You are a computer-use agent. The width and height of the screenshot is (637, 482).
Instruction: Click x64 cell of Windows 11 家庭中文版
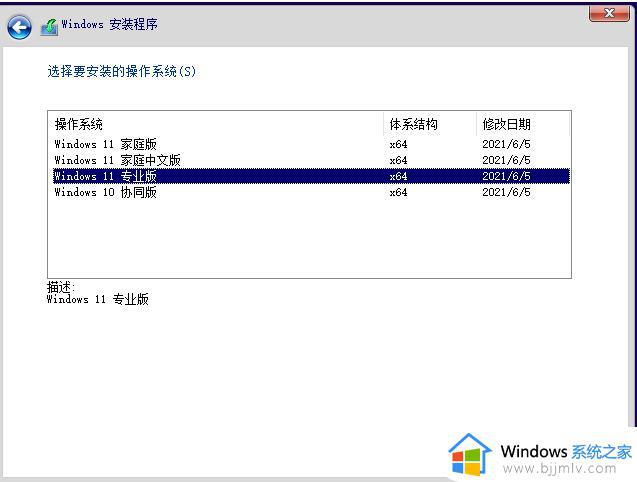coord(398,160)
